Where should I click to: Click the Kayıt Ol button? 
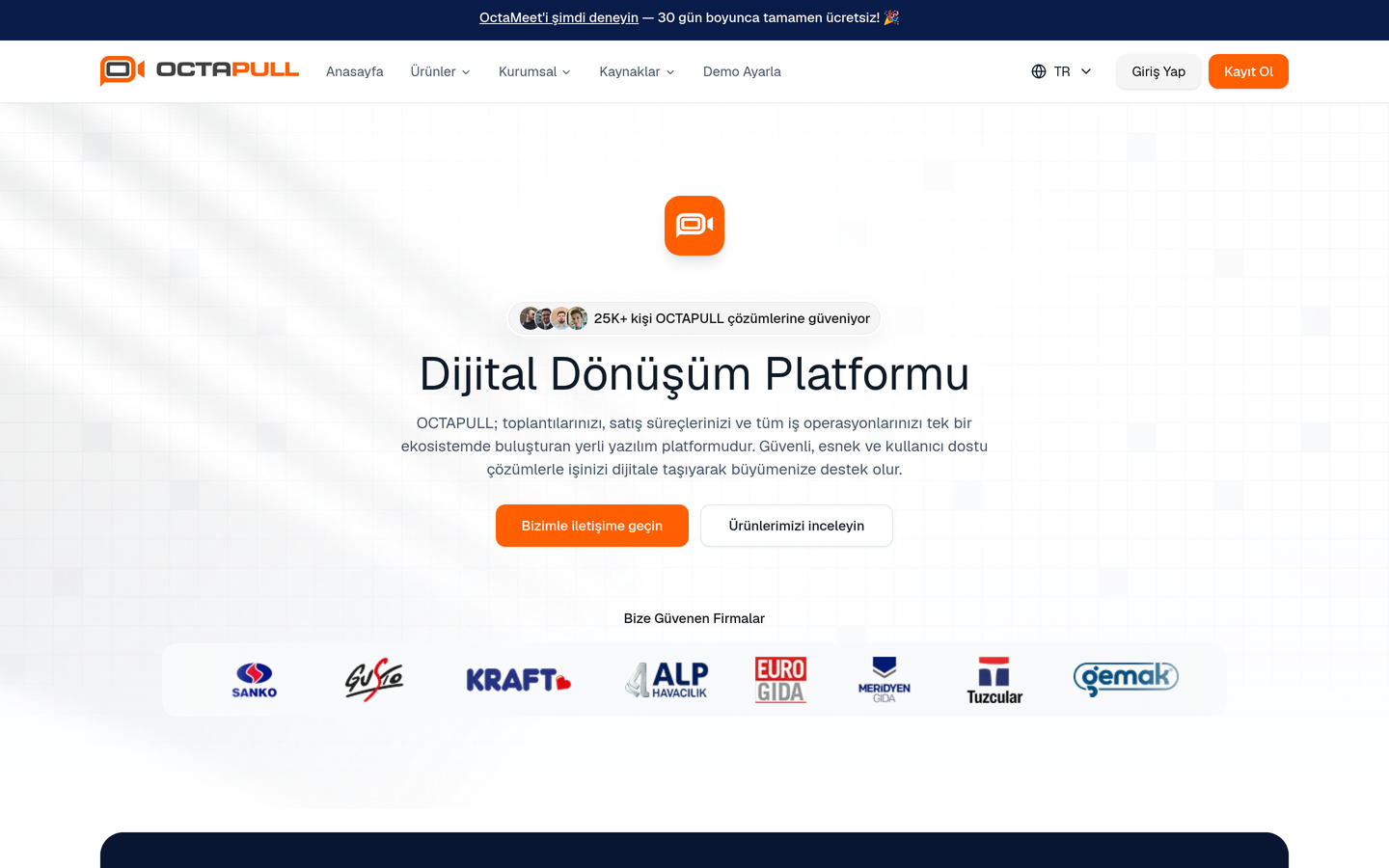point(1248,71)
